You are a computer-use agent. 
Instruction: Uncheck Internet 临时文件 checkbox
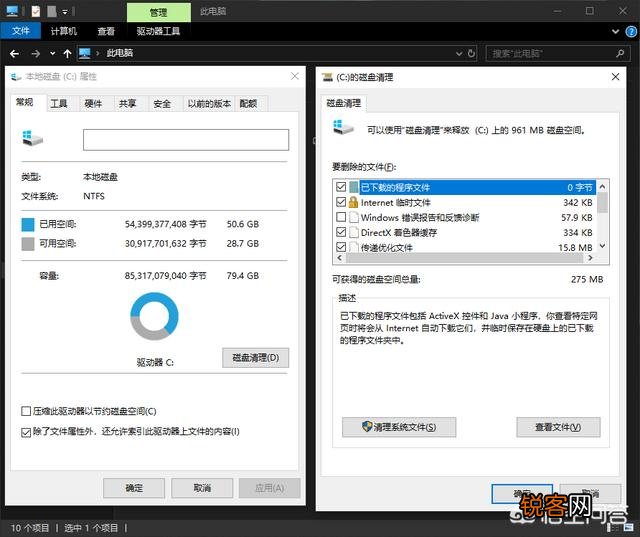(341, 202)
